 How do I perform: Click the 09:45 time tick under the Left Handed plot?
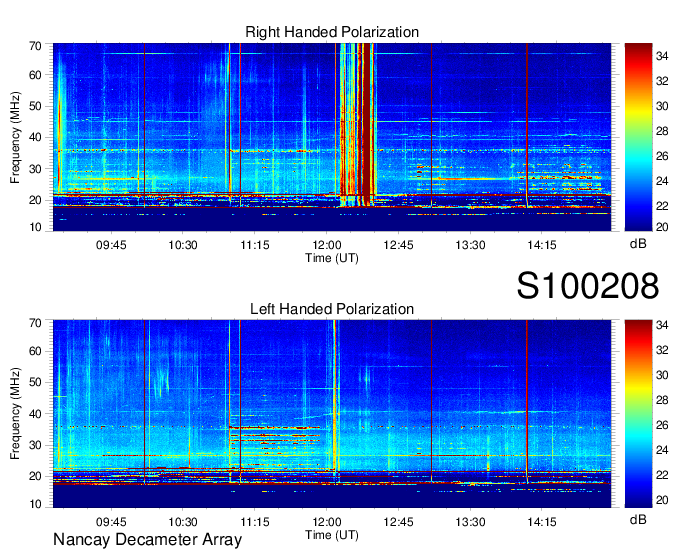coord(111,522)
